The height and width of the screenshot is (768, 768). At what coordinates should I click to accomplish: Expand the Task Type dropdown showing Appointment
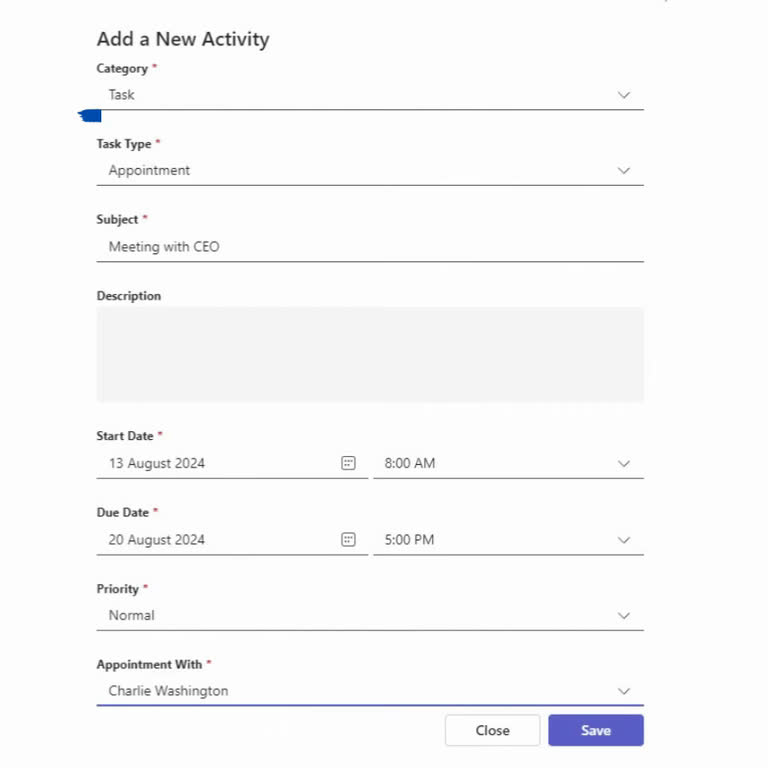click(x=370, y=170)
